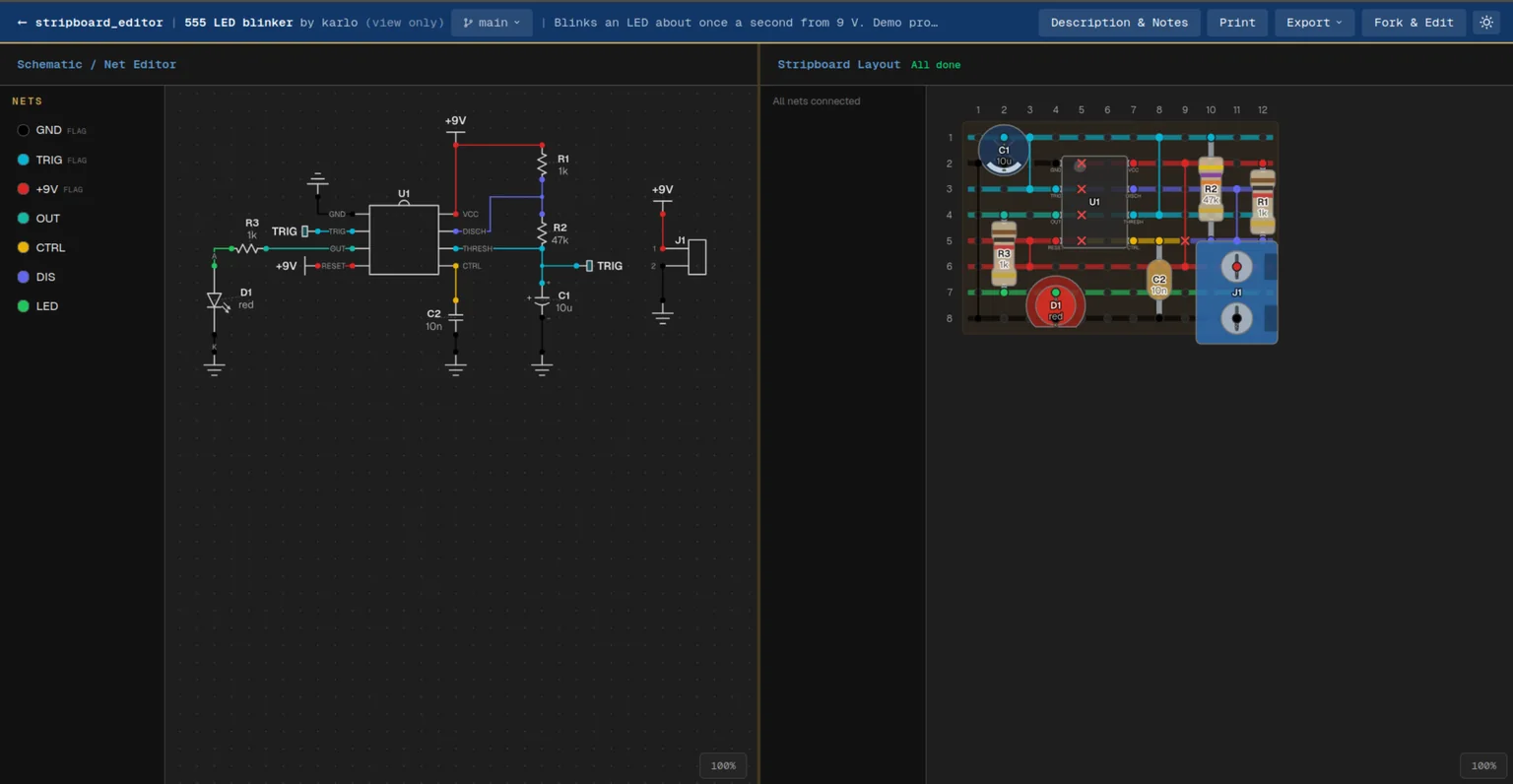The height and width of the screenshot is (784, 1513).
Task: Select resistor R1 1k in the schematic
Action: [542, 163]
